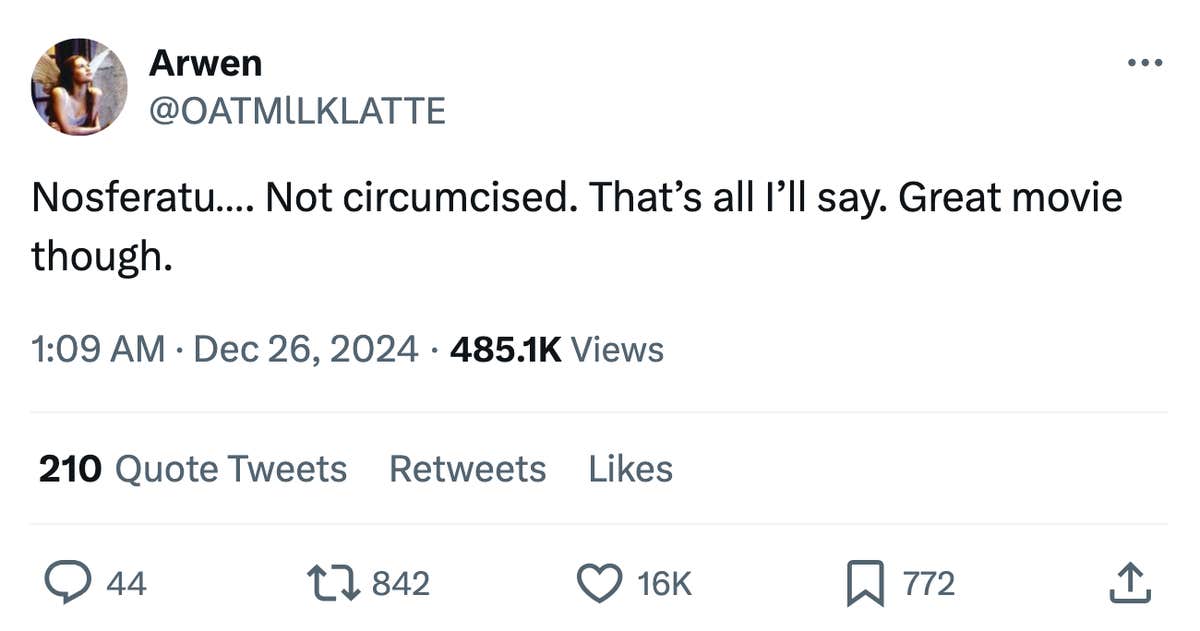Click the Dec 26, 2024 date
This screenshot has width=1200, height=631.
[305, 350]
